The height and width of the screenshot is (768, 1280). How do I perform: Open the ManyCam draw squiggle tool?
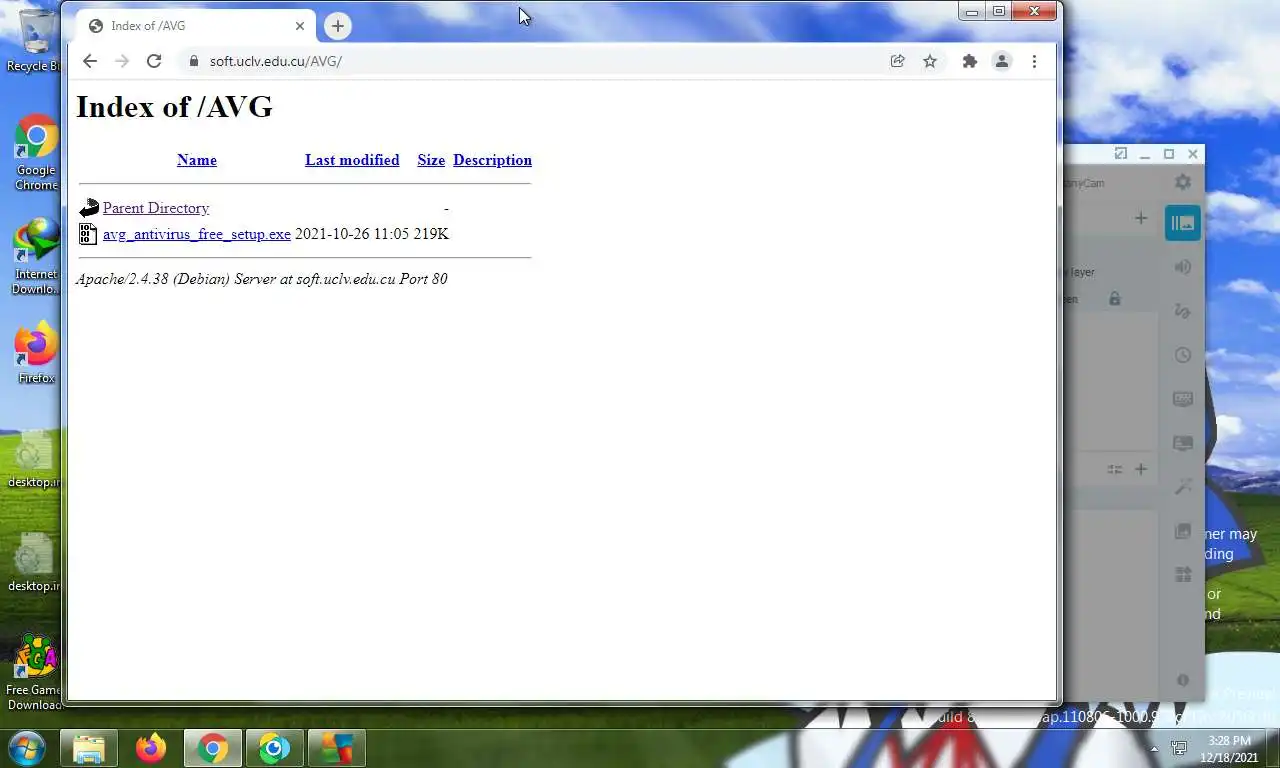click(x=1183, y=311)
